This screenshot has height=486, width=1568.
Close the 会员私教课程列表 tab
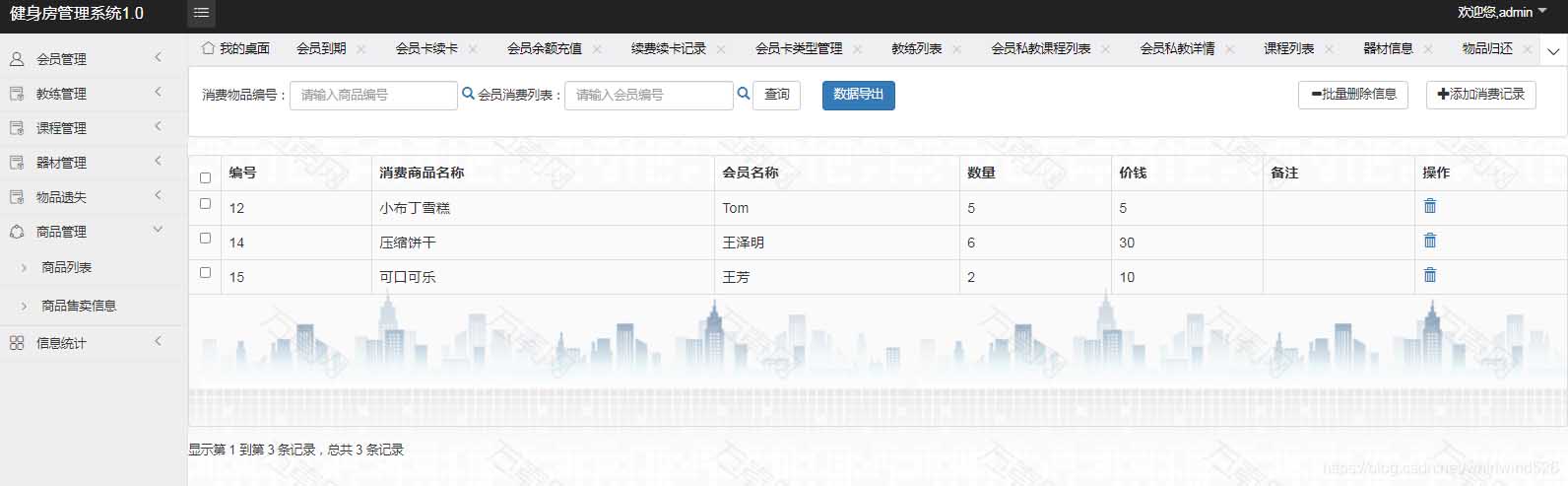pos(1105,48)
